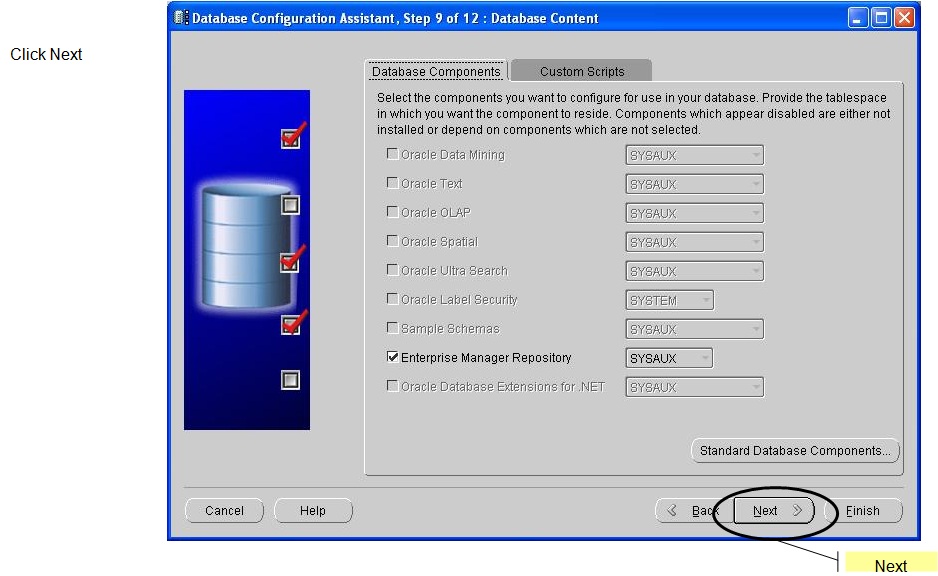This screenshot has height=576, width=938.
Task: Click the yellow Next callout label
Action: click(890, 564)
